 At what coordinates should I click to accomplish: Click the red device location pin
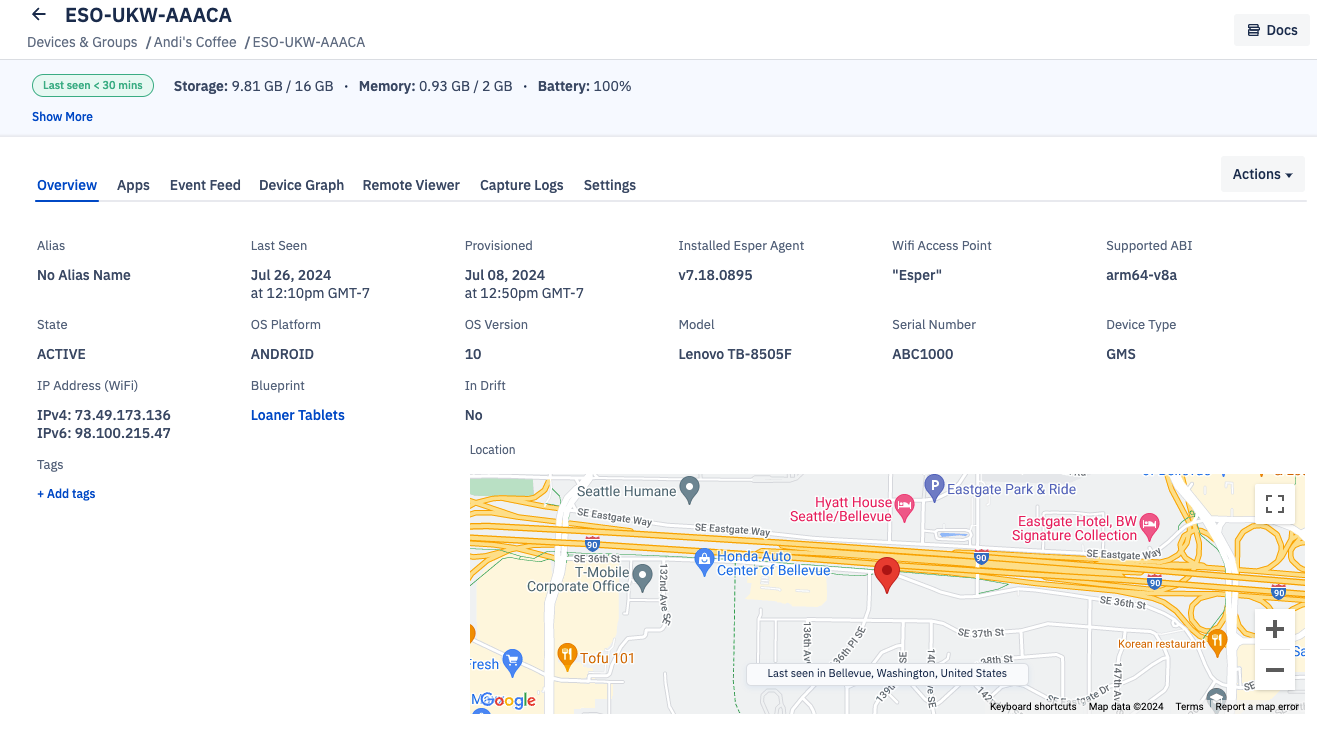pyautogui.click(x=887, y=575)
